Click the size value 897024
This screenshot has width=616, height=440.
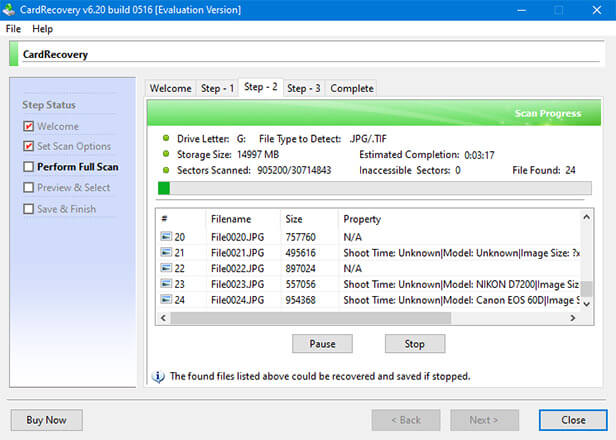click(x=301, y=269)
